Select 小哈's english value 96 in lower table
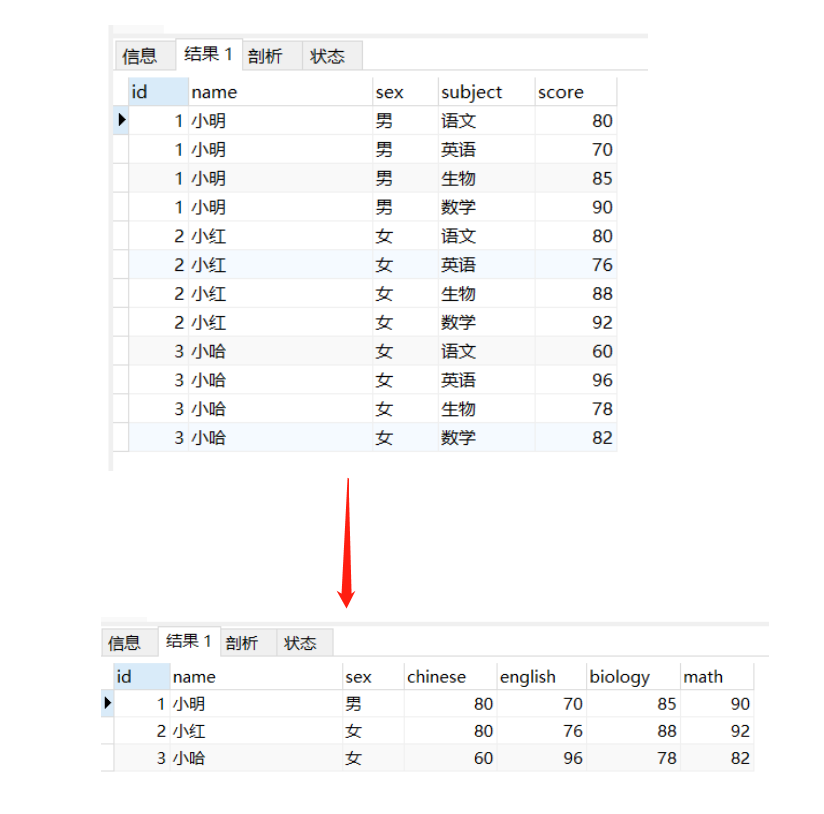Viewport: 824px width, 814px height. point(542,758)
